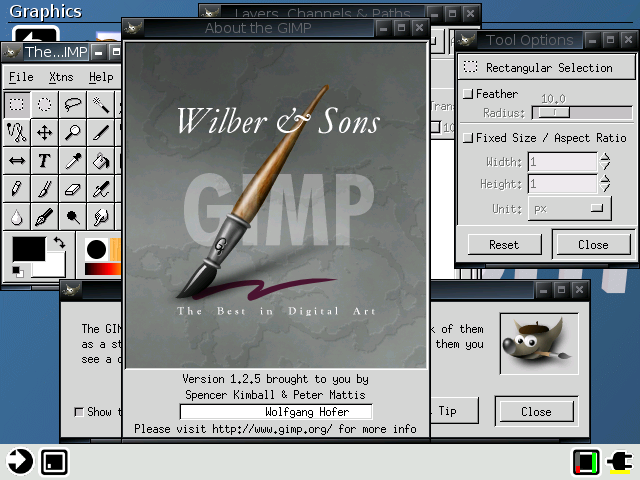Select the Magnify zoom tool
This screenshot has height=480, width=640.
(x=73, y=132)
